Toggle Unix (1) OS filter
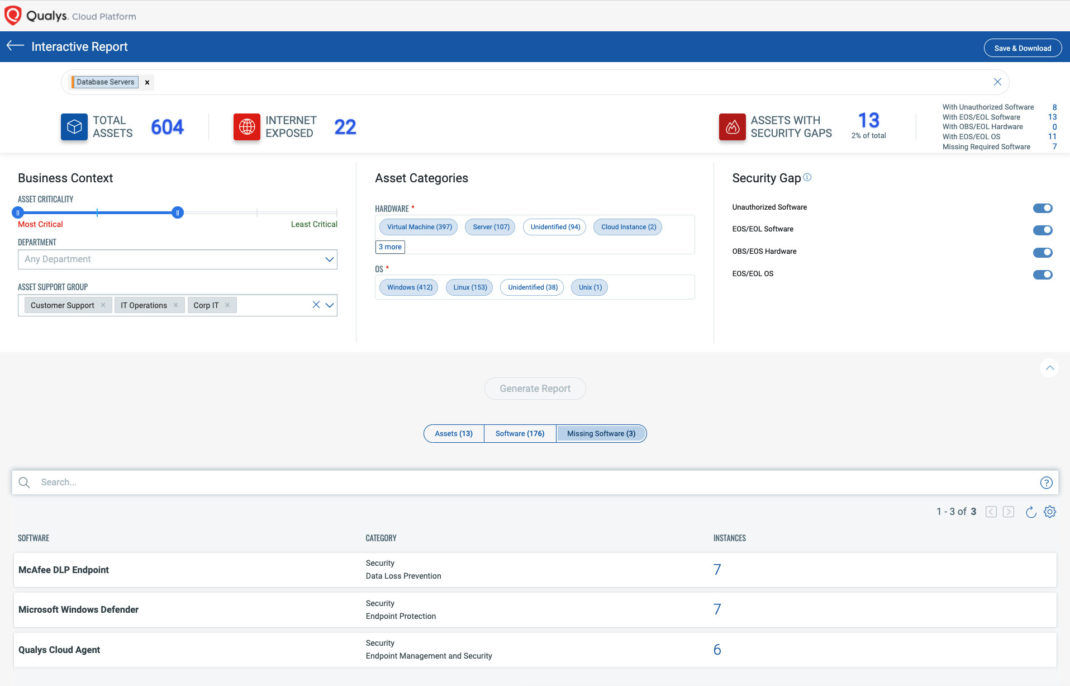1070x686 pixels. pyautogui.click(x=590, y=287)
